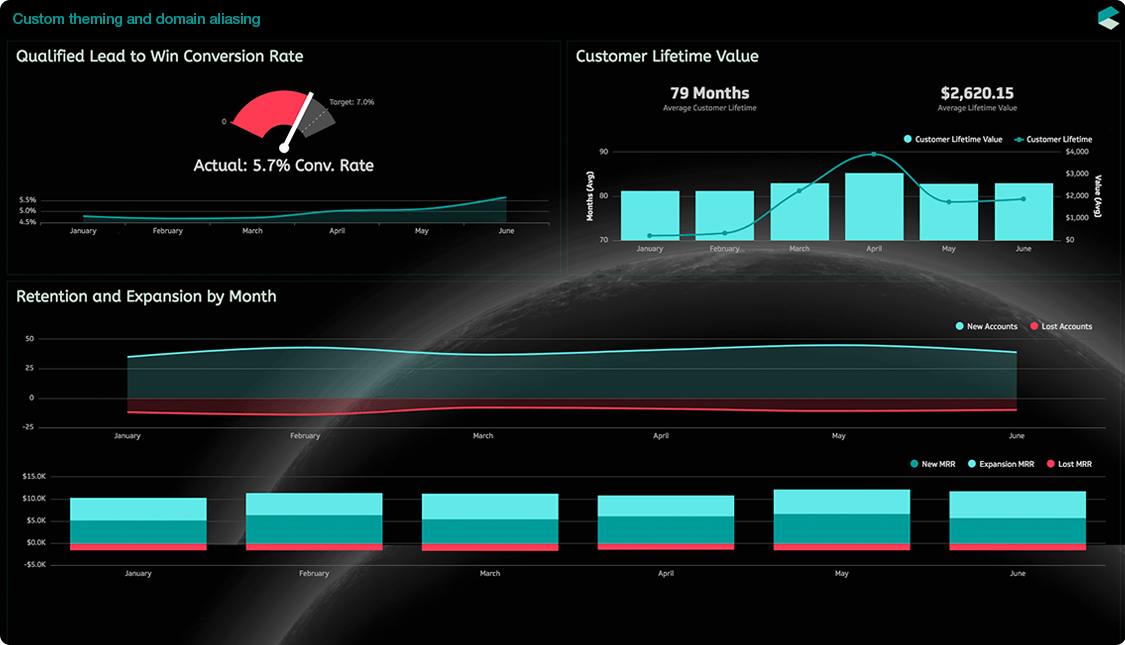Click 'February' label under accounts area chart
This screenshot has height=645, width=1125.
click(305, 436)
